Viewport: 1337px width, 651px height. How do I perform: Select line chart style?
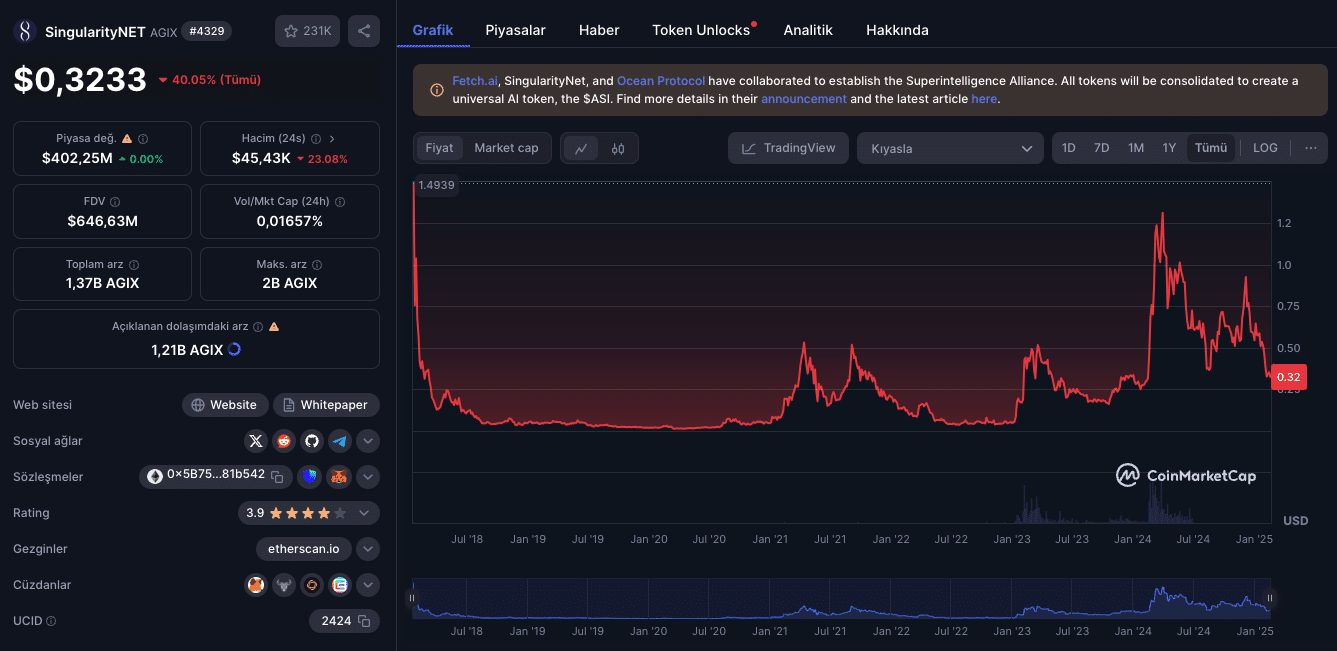(x=581, y=148)
